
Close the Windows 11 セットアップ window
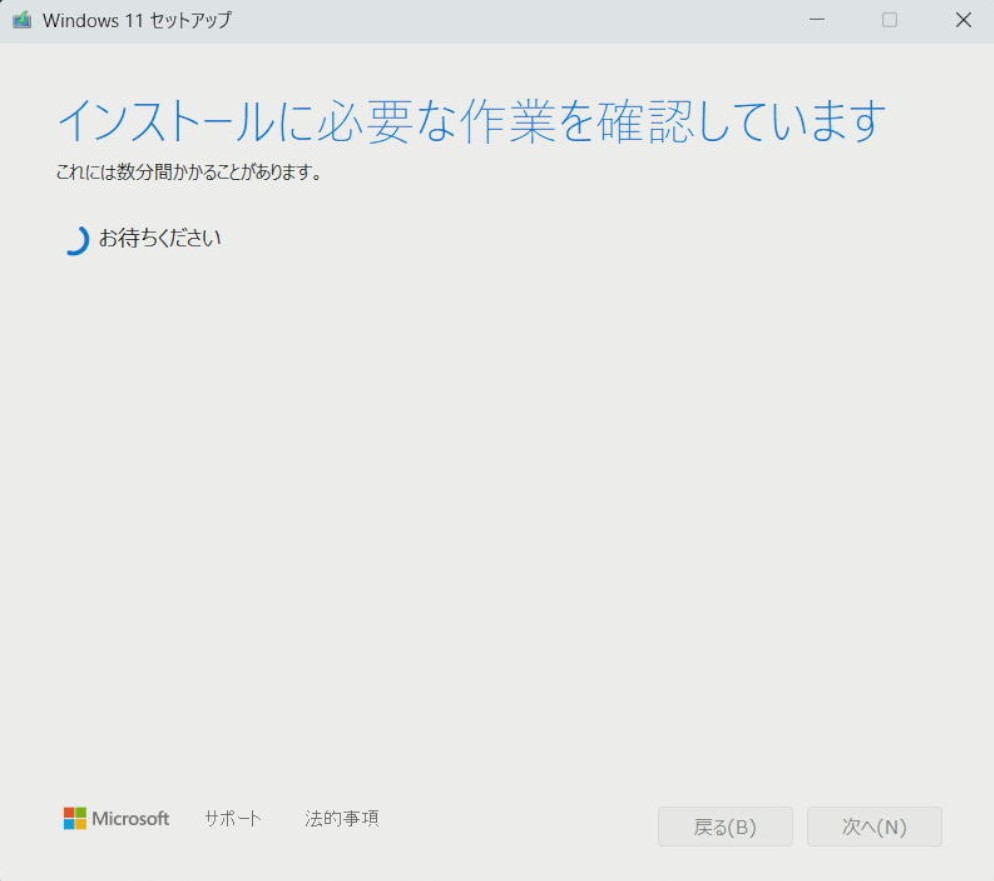(x=963, y=20)
